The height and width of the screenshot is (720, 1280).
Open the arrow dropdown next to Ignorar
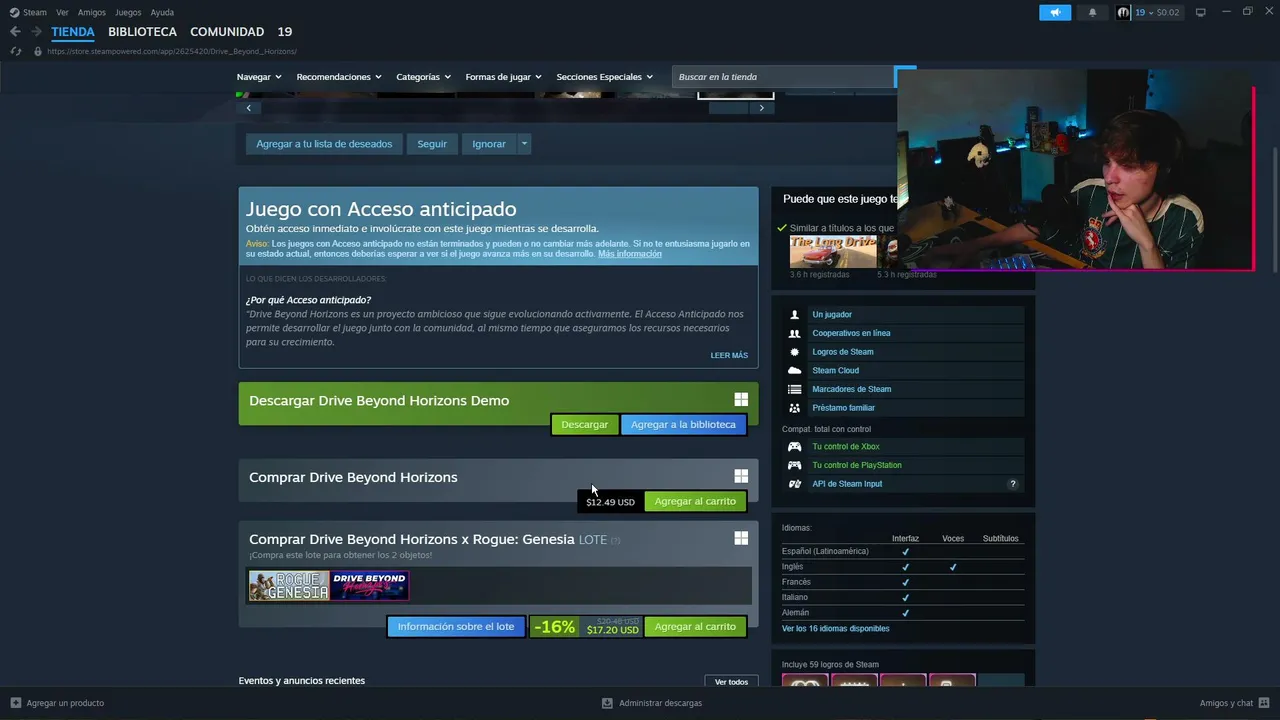click(523, 144)
